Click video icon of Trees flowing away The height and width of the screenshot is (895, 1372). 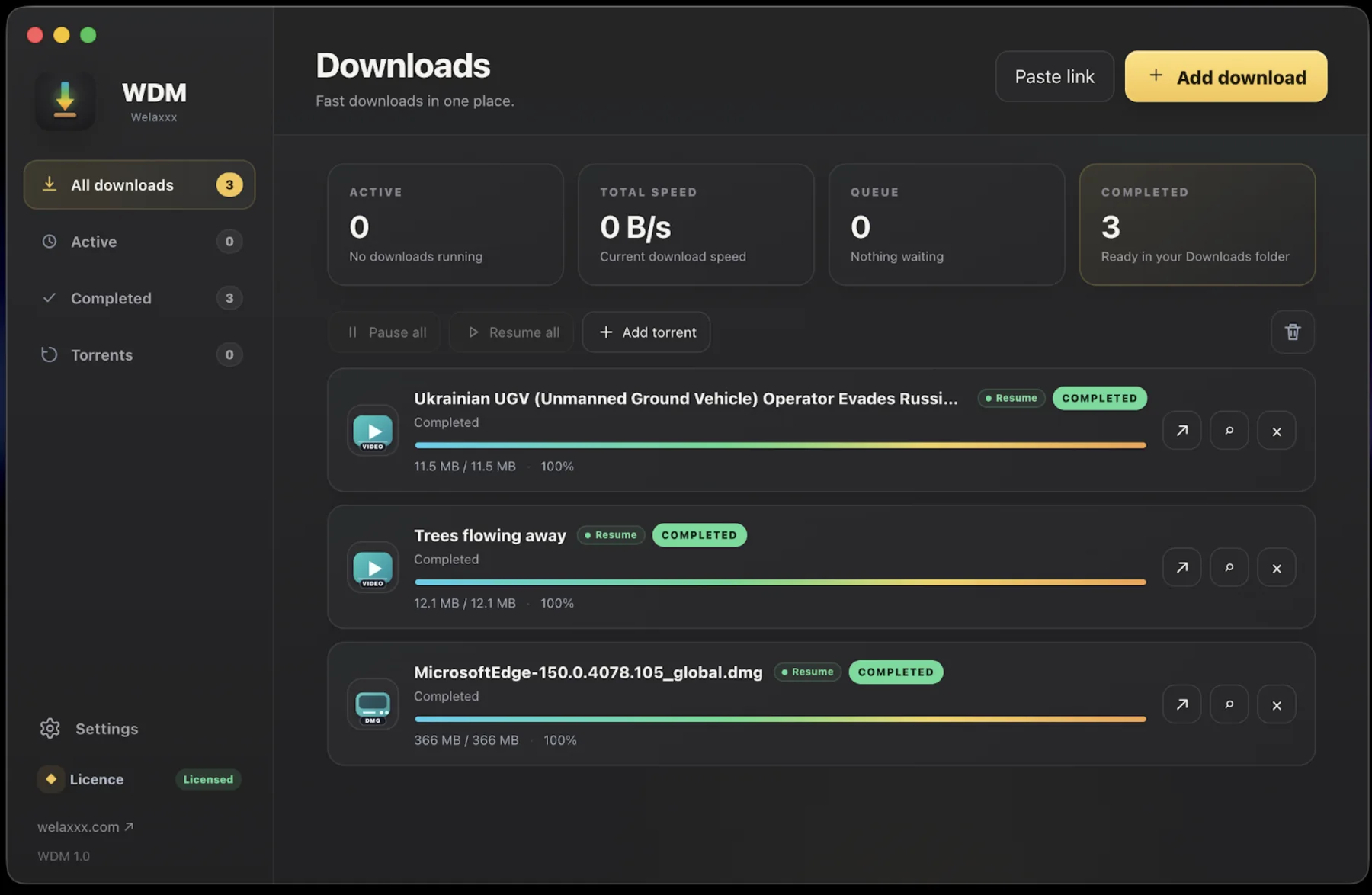tap(373, 567)
